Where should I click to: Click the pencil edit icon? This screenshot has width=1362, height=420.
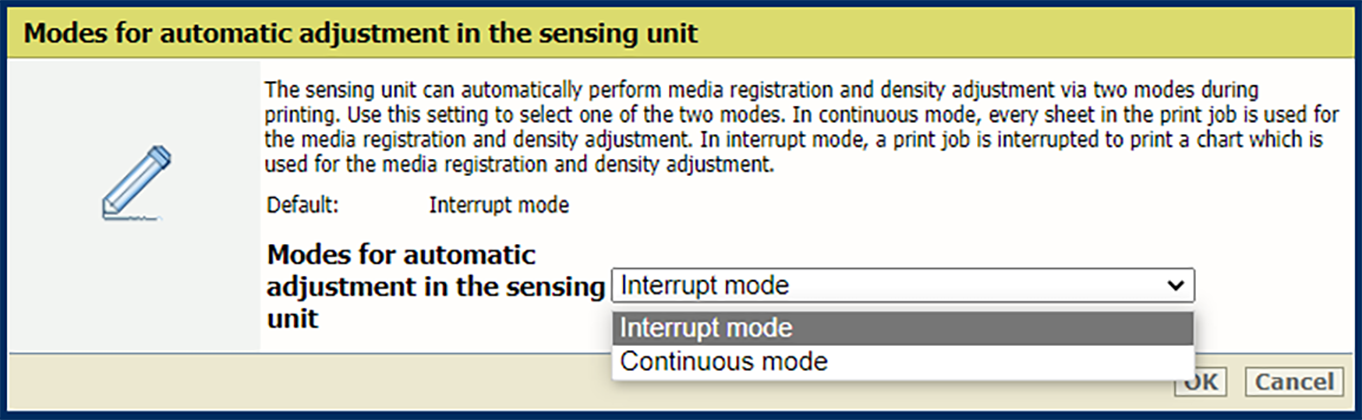[136, 183]
